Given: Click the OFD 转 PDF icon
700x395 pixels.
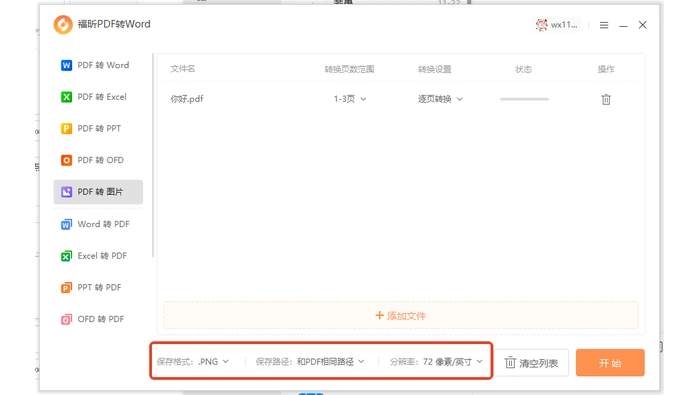Looking at the screenshot, I should pyautogui.click(x=66, y=319).
